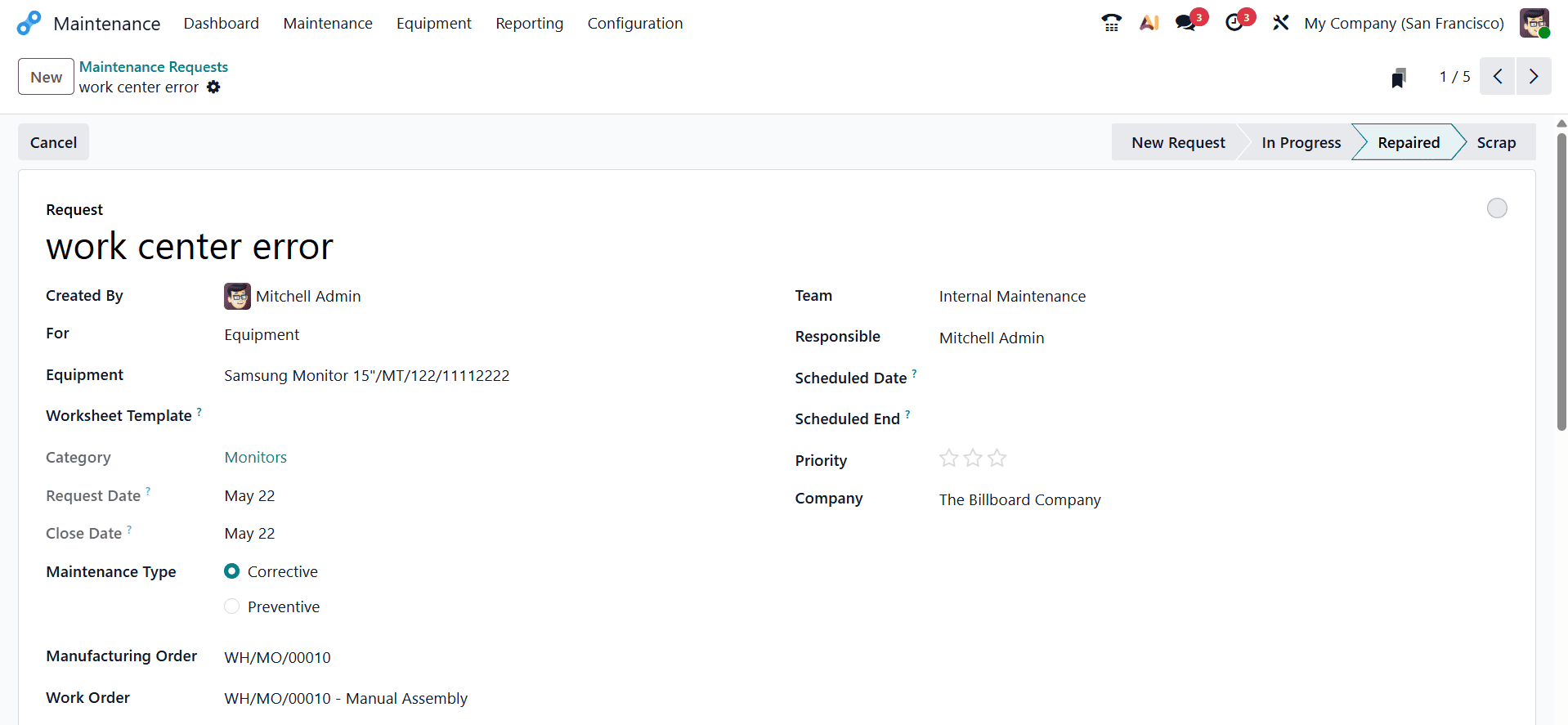Screen dimensions: 1568x725
Task: Click the bookmark knowledge icon
Action: [1399, 77]
